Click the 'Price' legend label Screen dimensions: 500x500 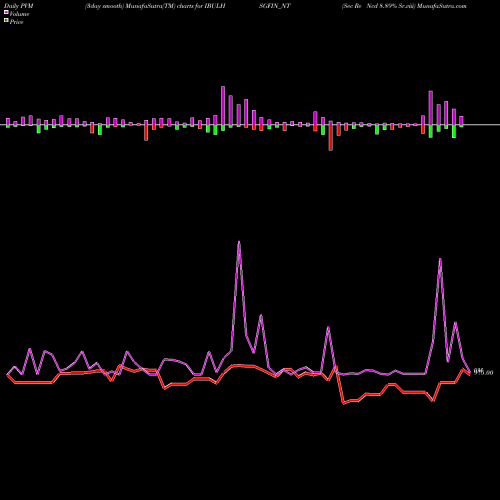tap(16, 22)
